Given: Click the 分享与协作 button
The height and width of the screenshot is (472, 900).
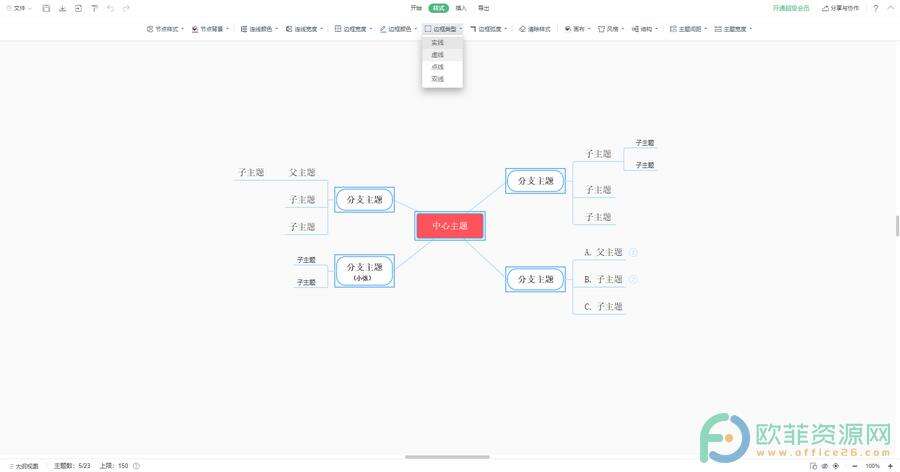Looking at the screenshot, I should point(841,8).
